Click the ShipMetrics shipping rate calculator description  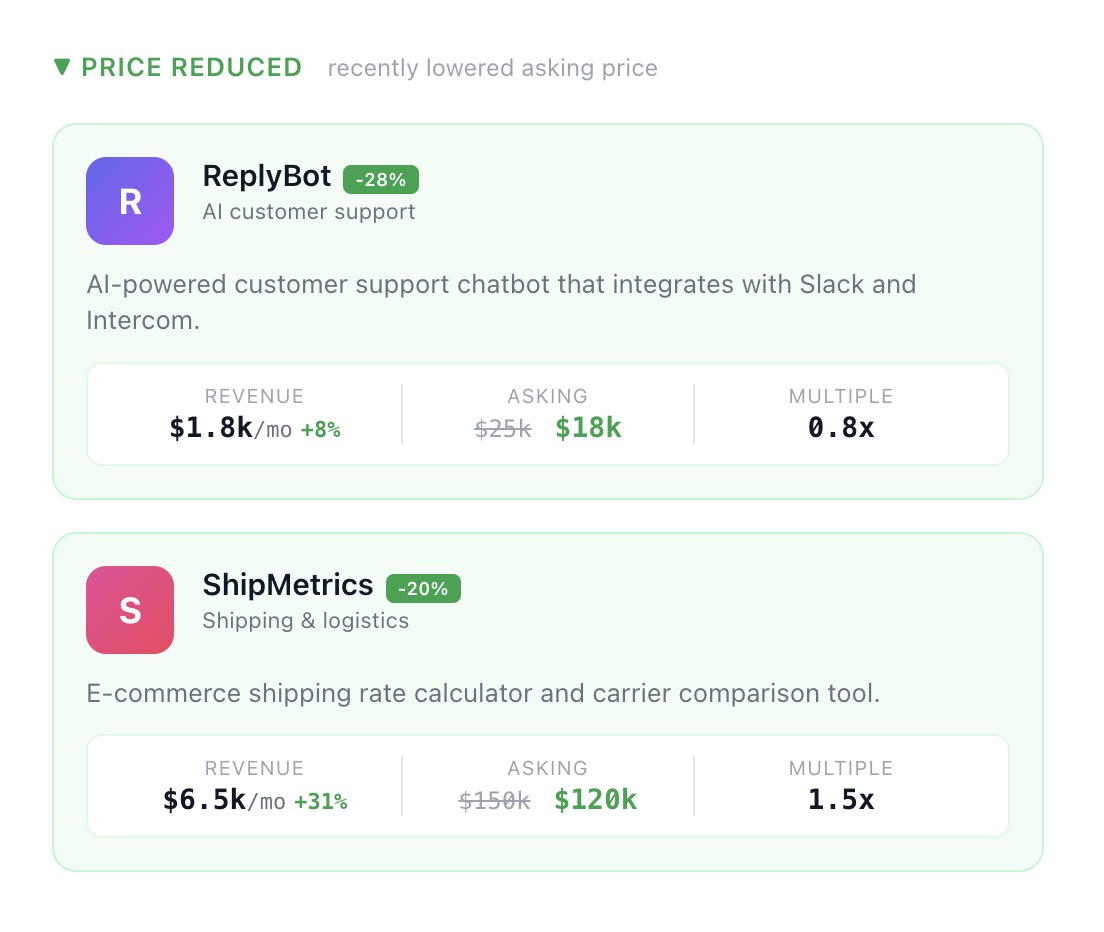[x=483, y=693]
